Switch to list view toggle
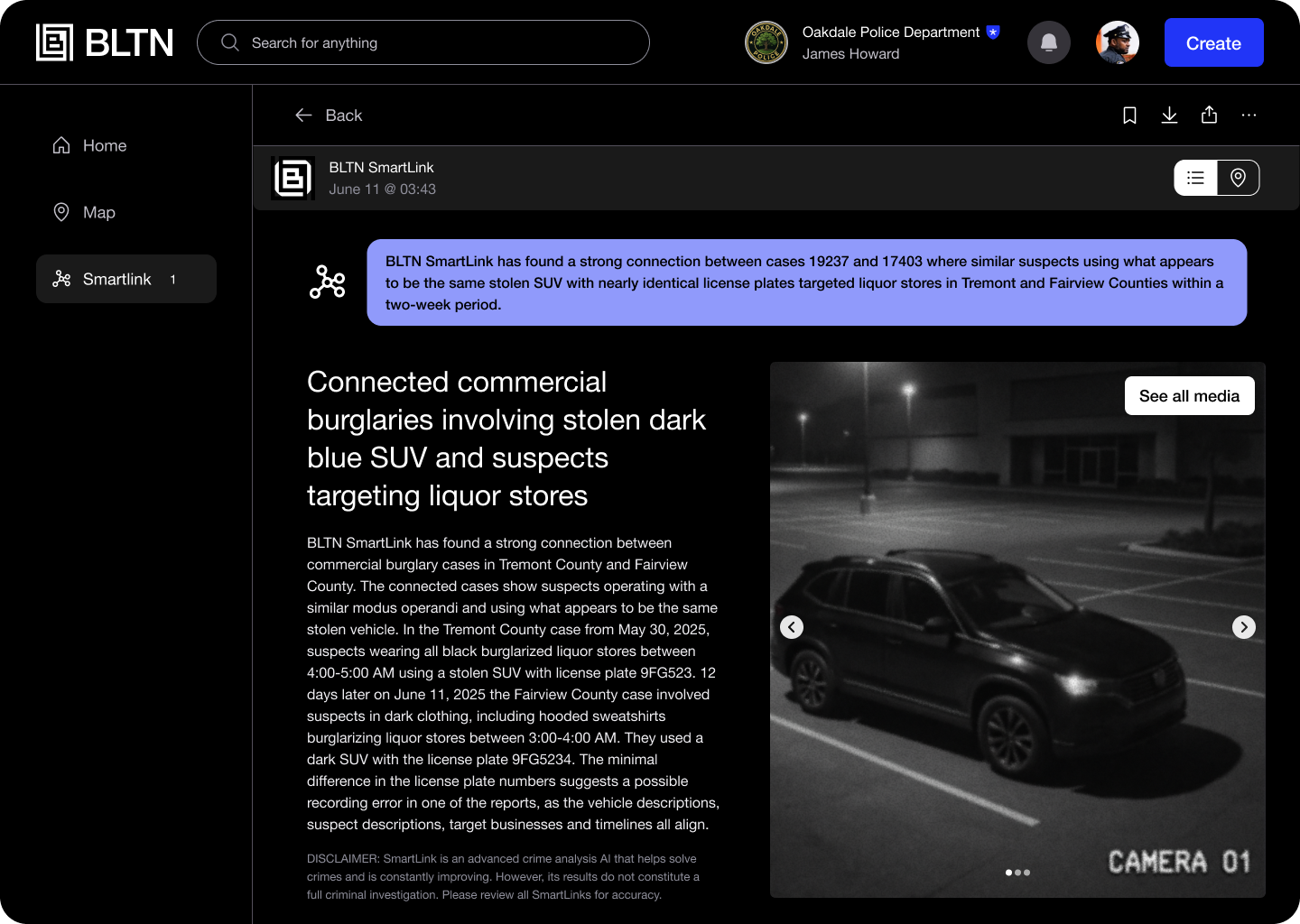This screenshot has height=924, width=1300. point(1195,178)
